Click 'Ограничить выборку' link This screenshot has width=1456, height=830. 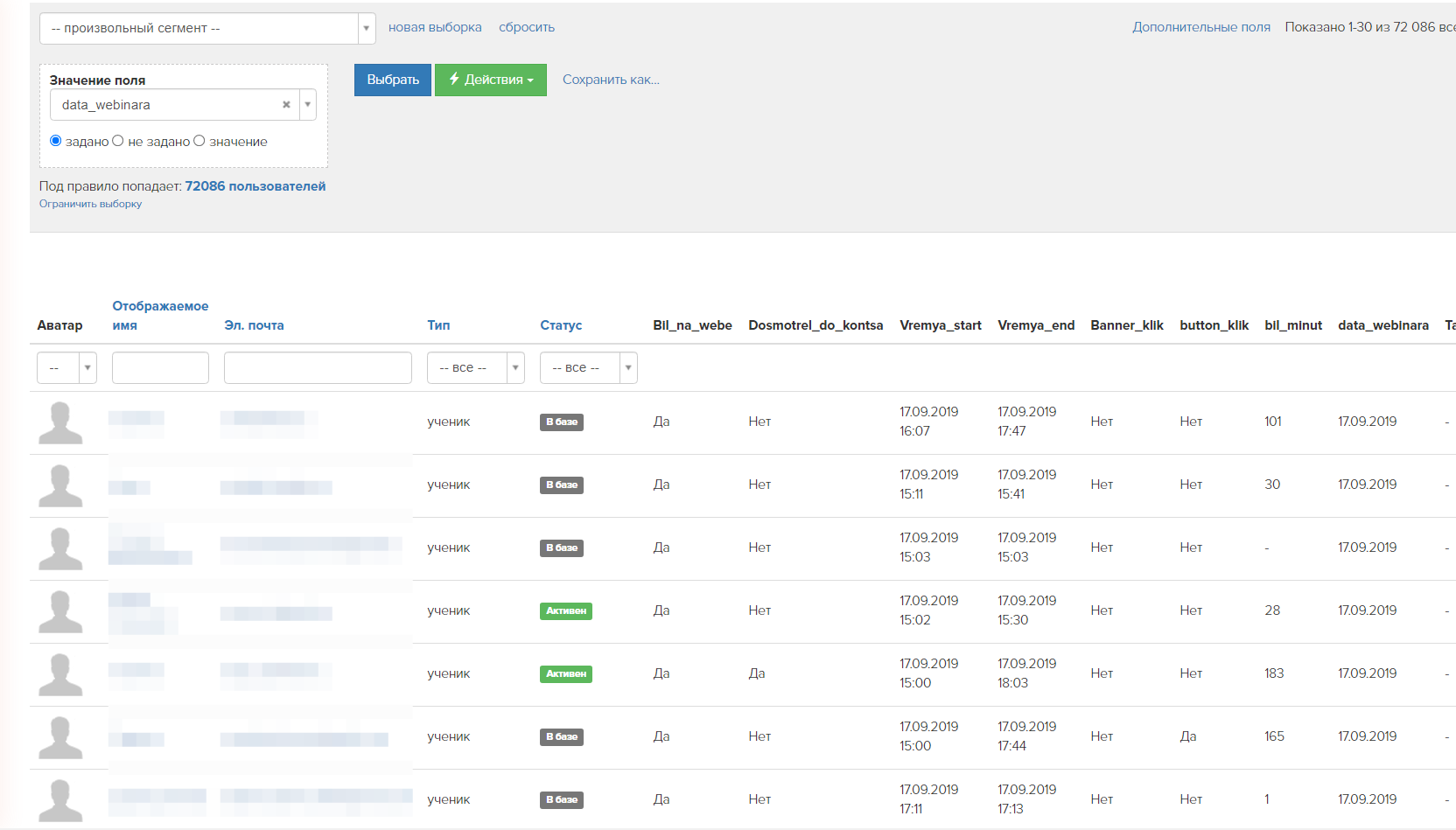coord(90,204)
